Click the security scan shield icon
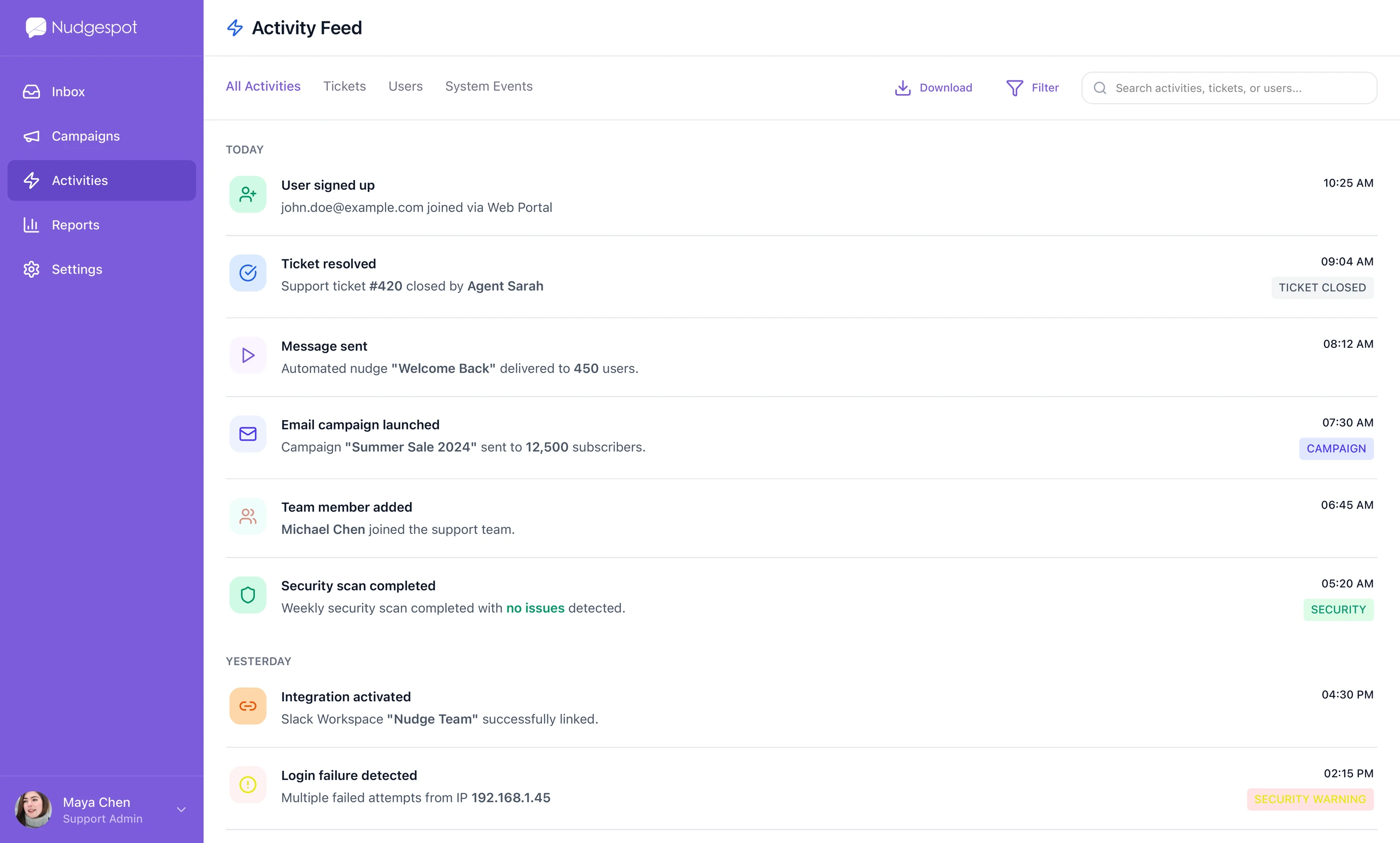The image size is (1400, 843). pos(248,595)
